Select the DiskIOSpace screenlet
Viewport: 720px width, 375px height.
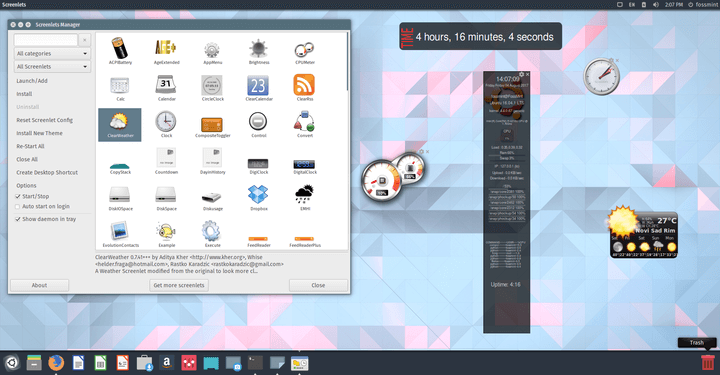tap(120, 198)
